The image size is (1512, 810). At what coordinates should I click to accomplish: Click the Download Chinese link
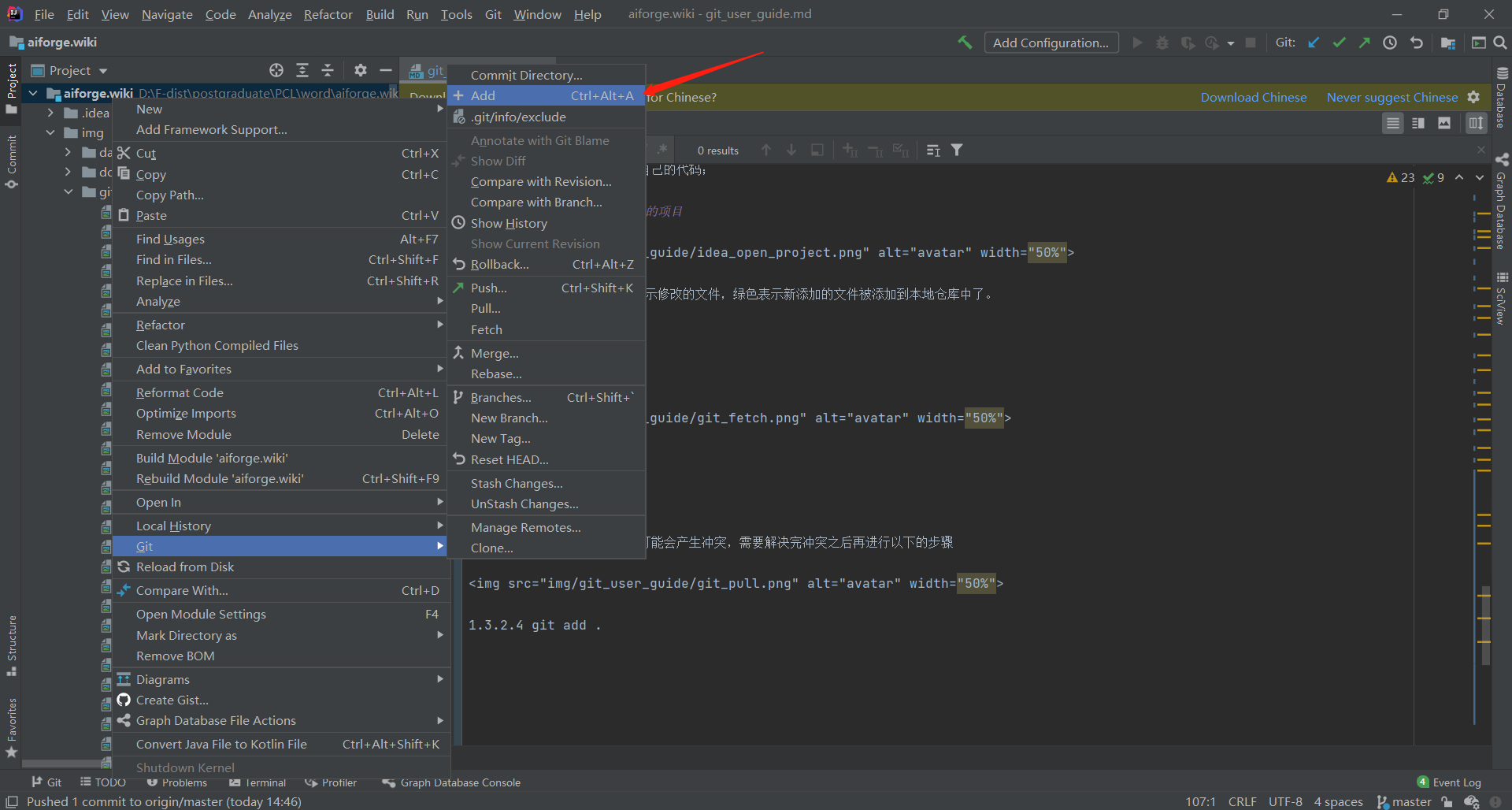1254,97
